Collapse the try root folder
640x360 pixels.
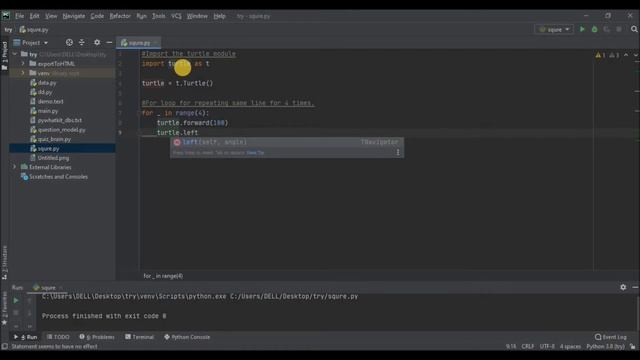coord(15,54)
